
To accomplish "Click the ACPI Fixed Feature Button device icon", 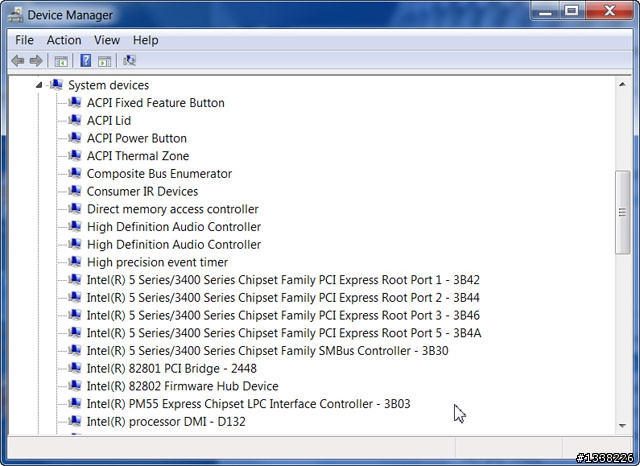I will pos(75,102).
